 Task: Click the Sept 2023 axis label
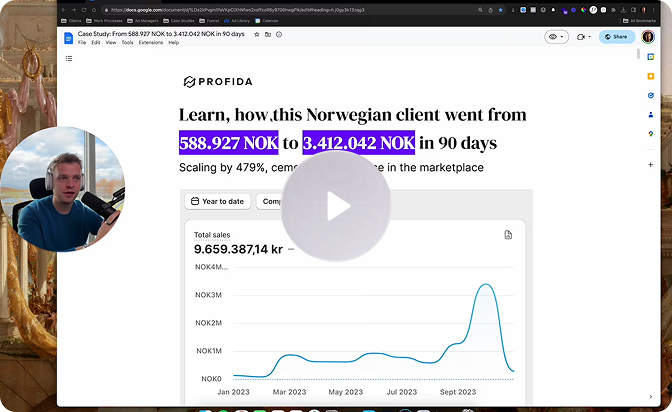coord(458,392)
